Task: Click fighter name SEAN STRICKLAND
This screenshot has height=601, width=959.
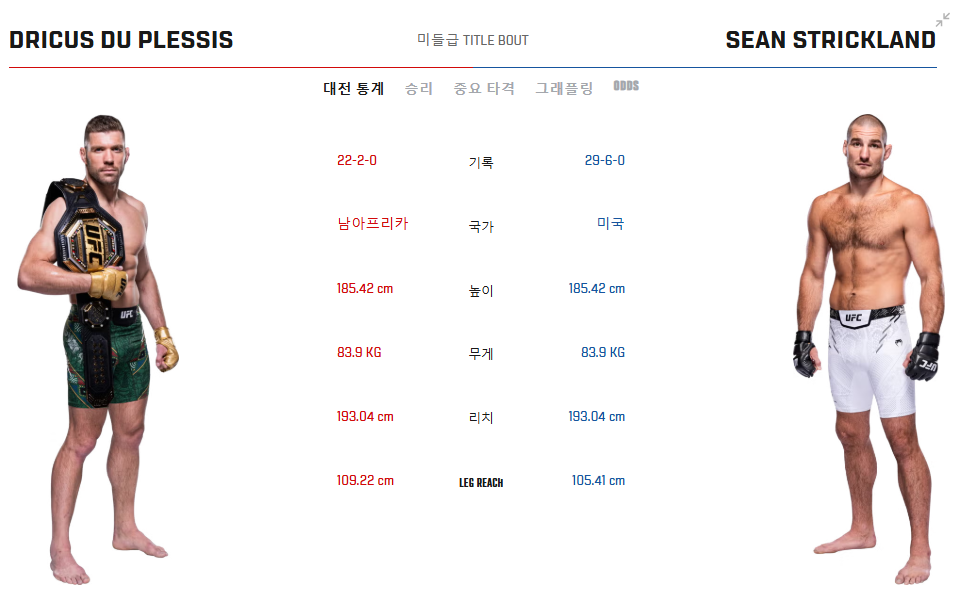Action: tap(831, 39)
